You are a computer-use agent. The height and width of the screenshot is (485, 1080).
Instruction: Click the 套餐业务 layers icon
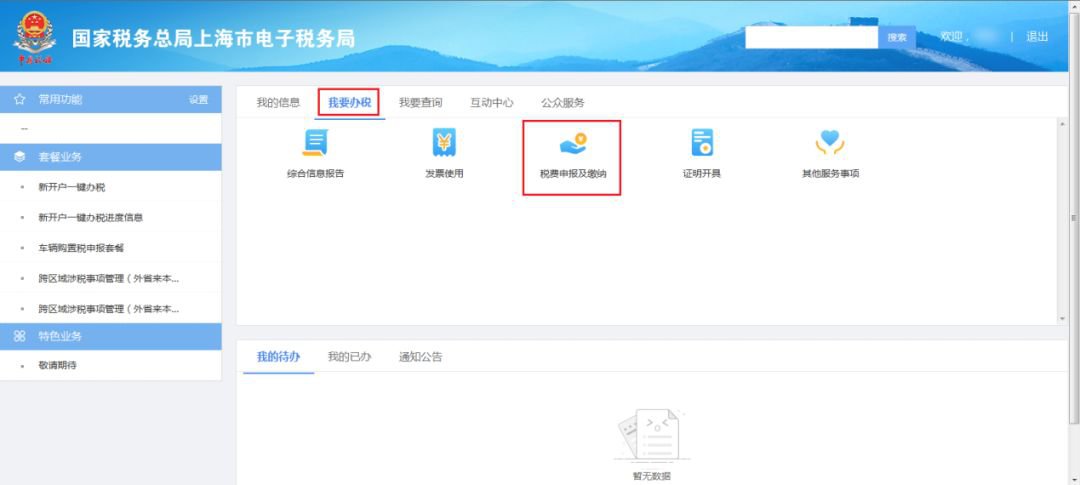point(19,157)
